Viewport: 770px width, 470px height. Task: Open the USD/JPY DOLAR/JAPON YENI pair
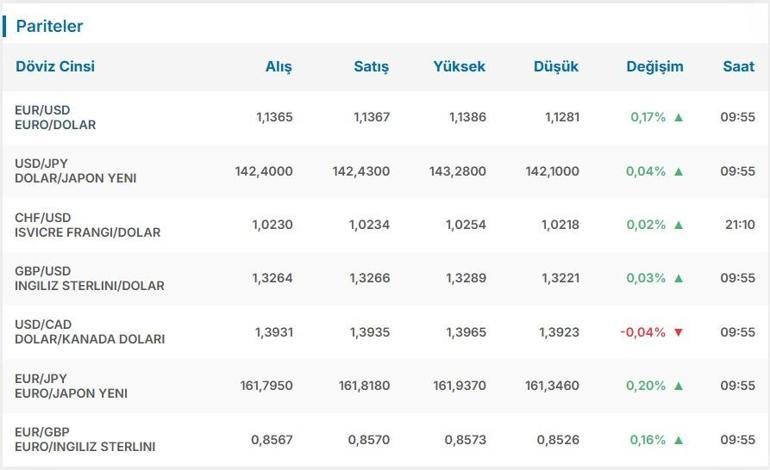click(76, 171)
